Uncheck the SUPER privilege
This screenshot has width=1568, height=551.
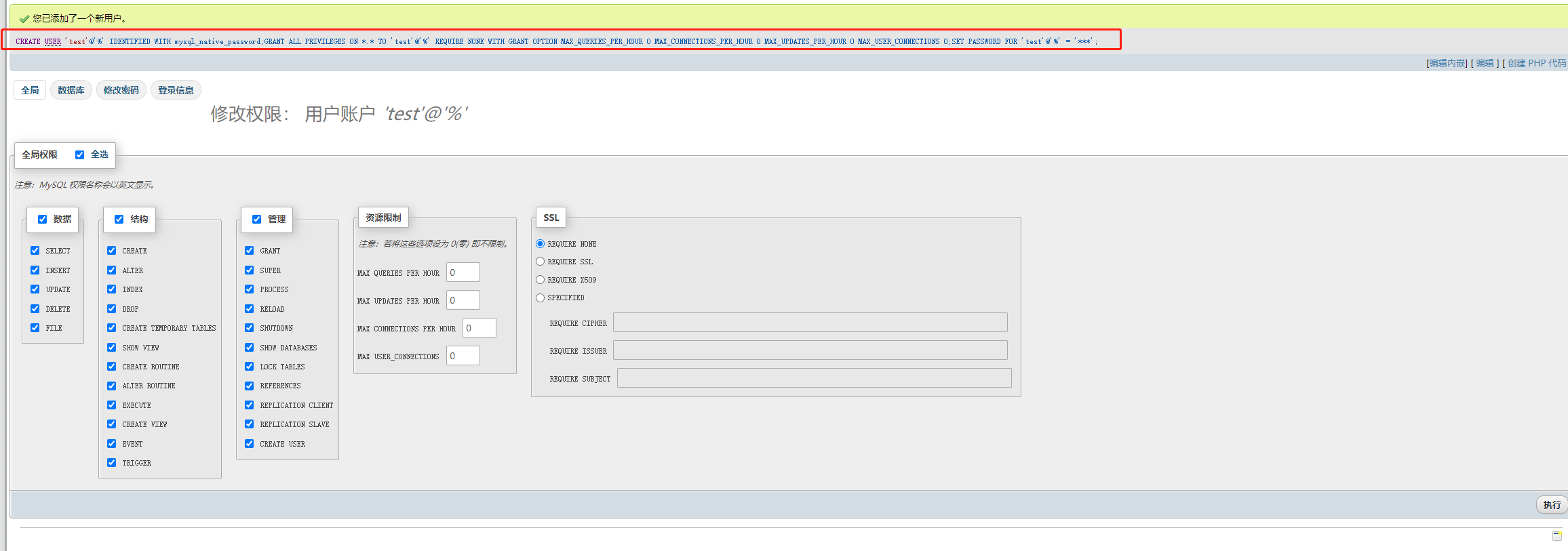249,270
